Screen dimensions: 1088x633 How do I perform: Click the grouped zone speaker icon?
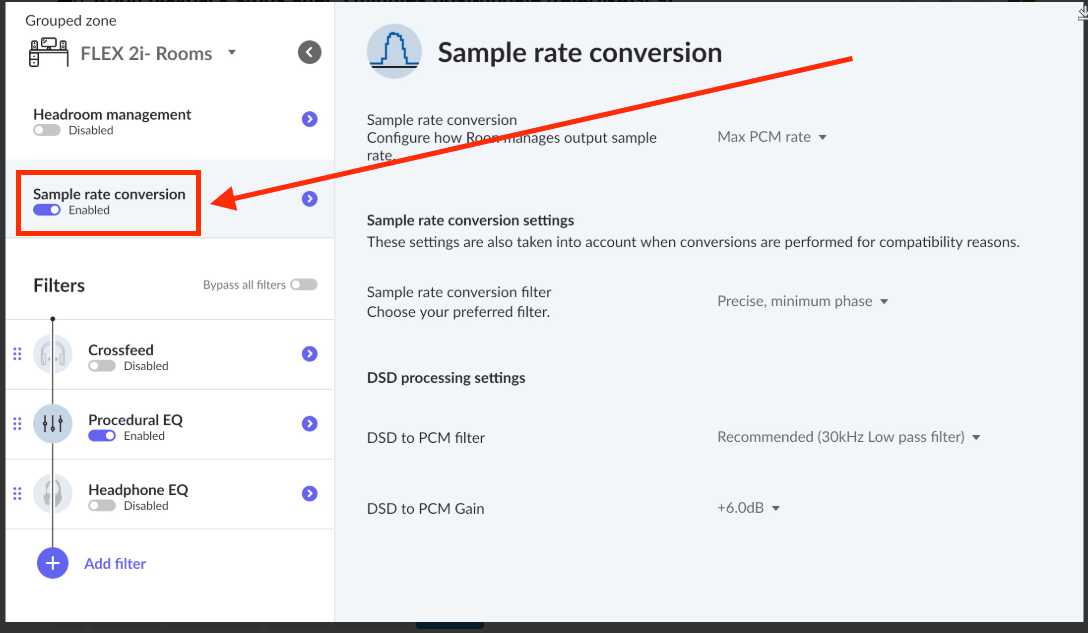pyautogui.click(x=49, y=53)
